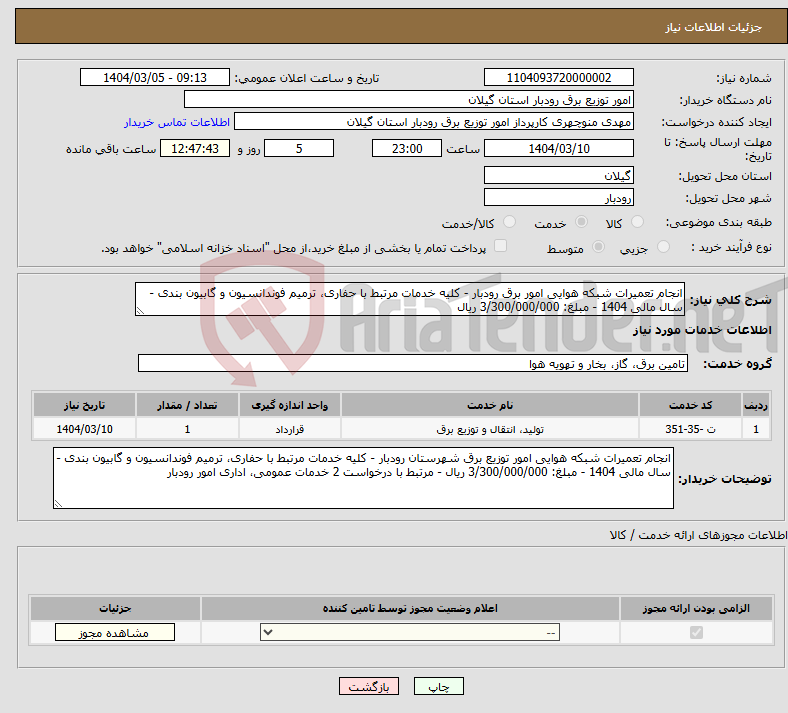The image size is (788, 713).
Task: Click the ایجاد کننده درخواست field
Action: coord(434,122)
